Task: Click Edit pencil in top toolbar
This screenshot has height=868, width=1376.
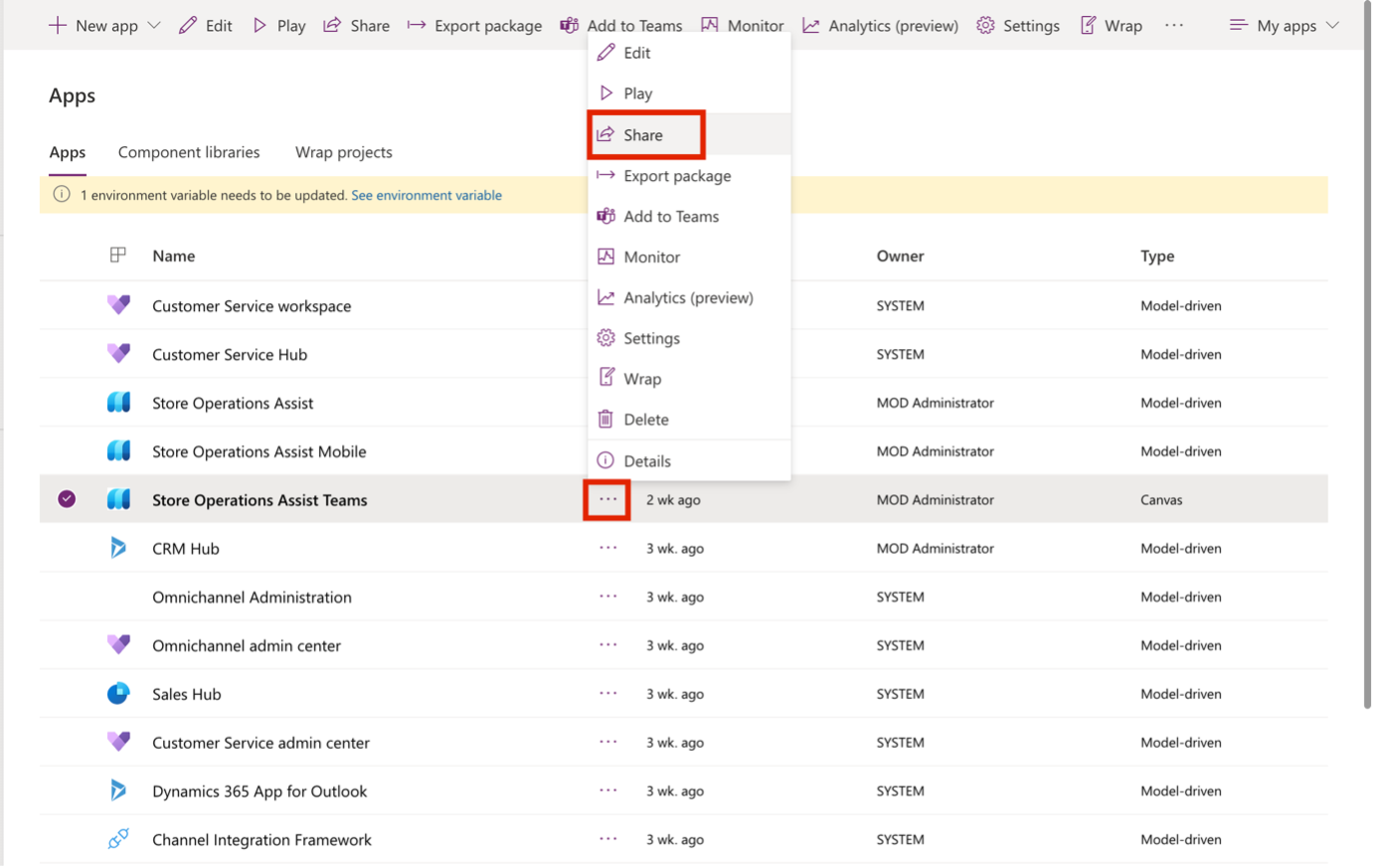Action: point(206,26)
